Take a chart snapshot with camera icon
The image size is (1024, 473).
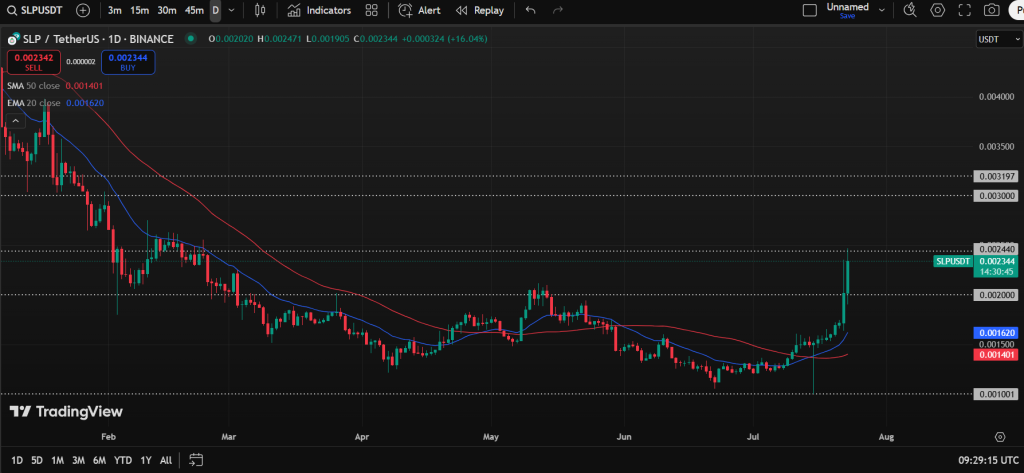(x=991, y=10)
